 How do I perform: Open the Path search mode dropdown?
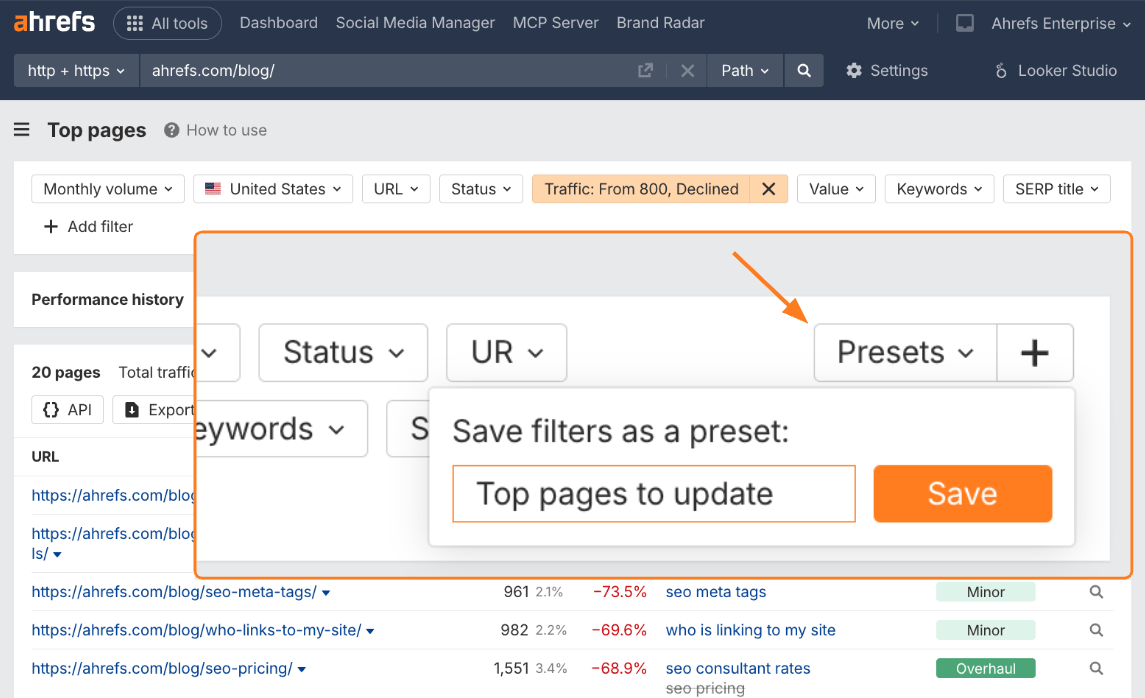tap(744, 70)
